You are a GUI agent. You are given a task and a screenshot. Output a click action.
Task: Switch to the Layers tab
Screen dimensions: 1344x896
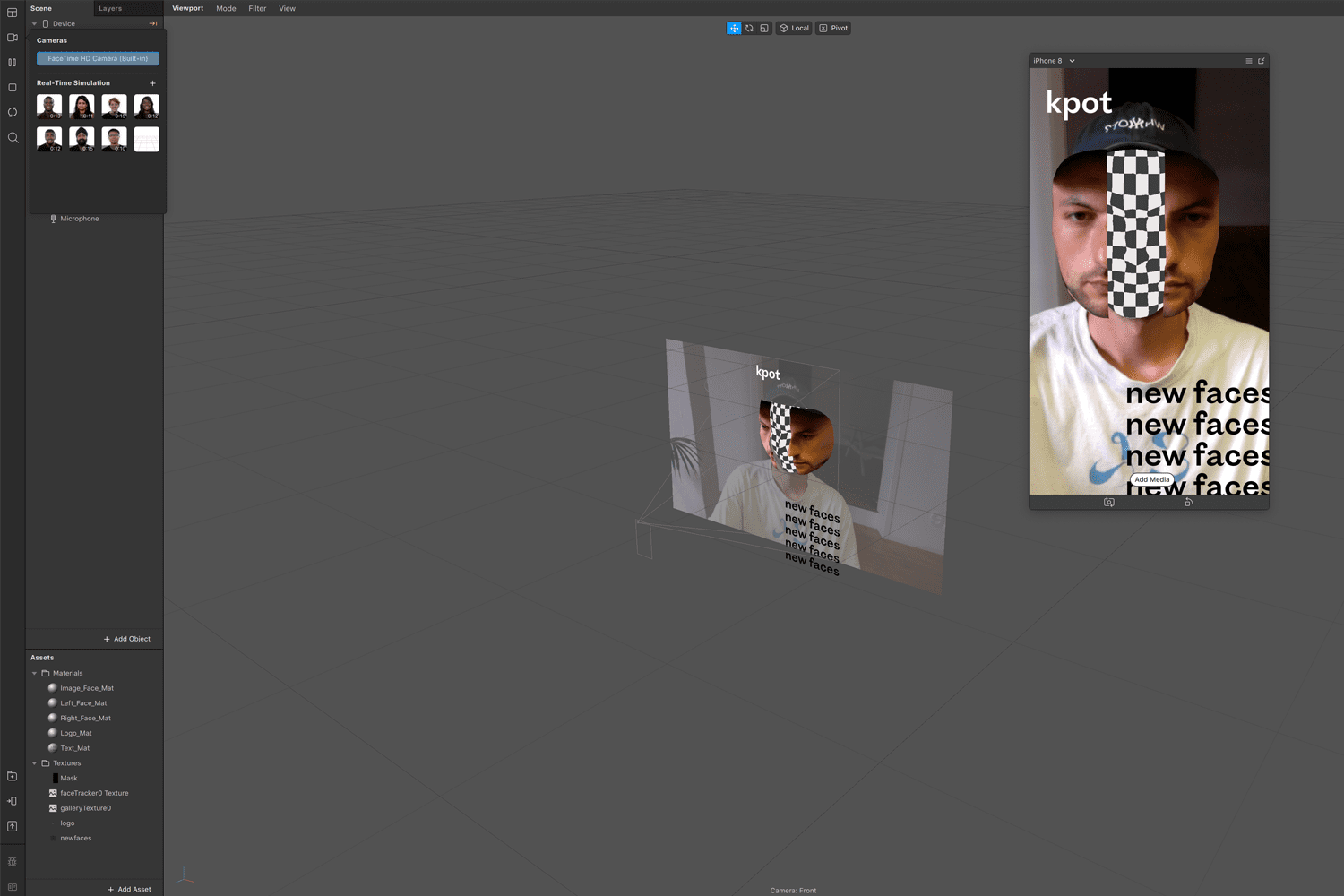pyautogui.click(x=110, y=9)
